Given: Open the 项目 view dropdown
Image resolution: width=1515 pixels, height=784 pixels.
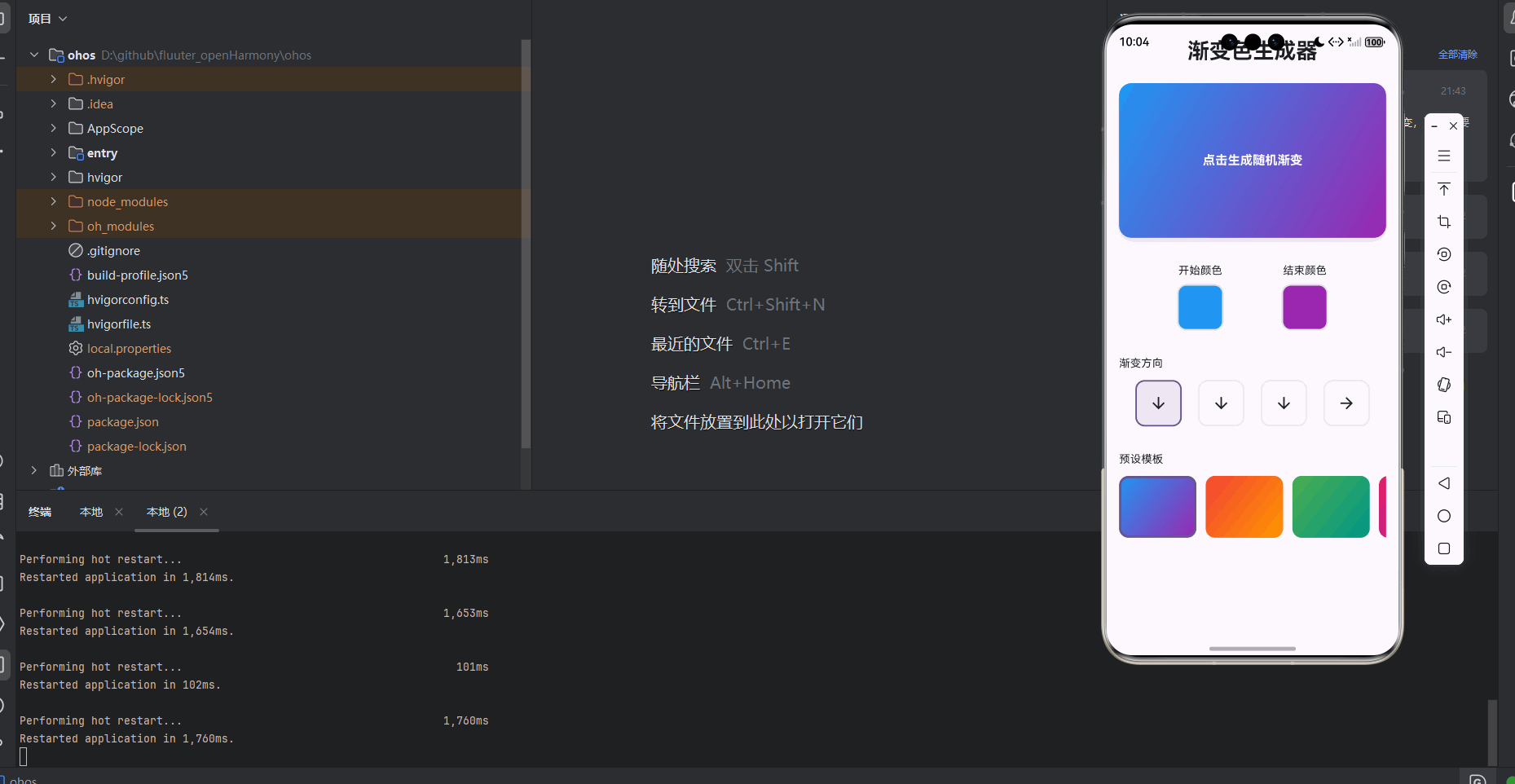Looking at the screenshot, I should pos(48,19).
